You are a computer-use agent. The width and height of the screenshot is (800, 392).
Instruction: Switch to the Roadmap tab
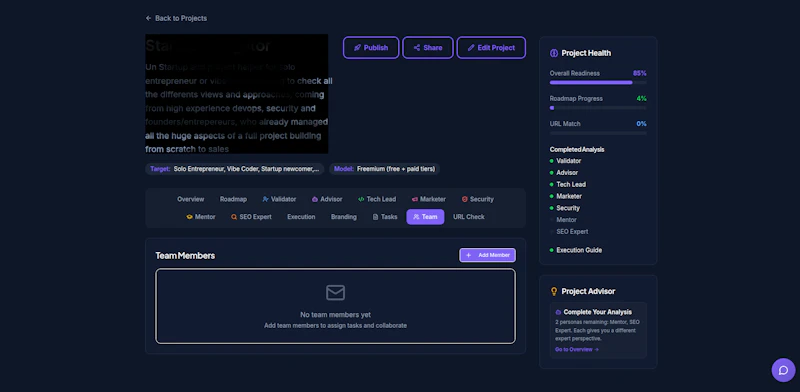pos(233,199)
